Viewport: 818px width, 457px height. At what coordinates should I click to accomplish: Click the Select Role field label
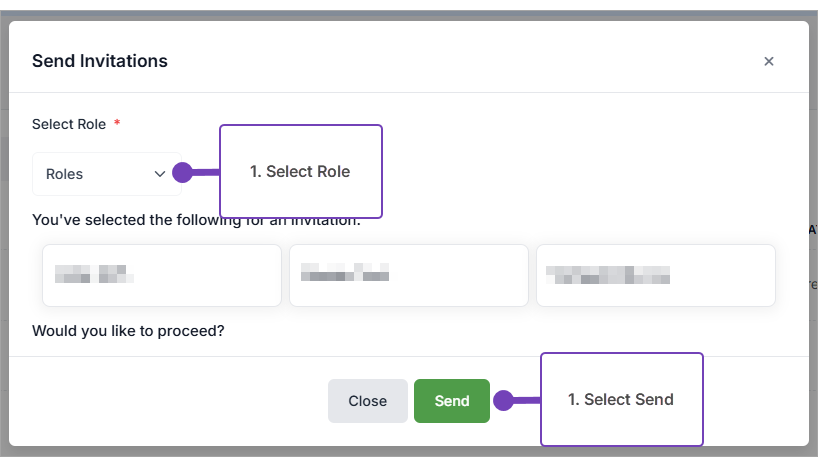[x=69, y=124]
